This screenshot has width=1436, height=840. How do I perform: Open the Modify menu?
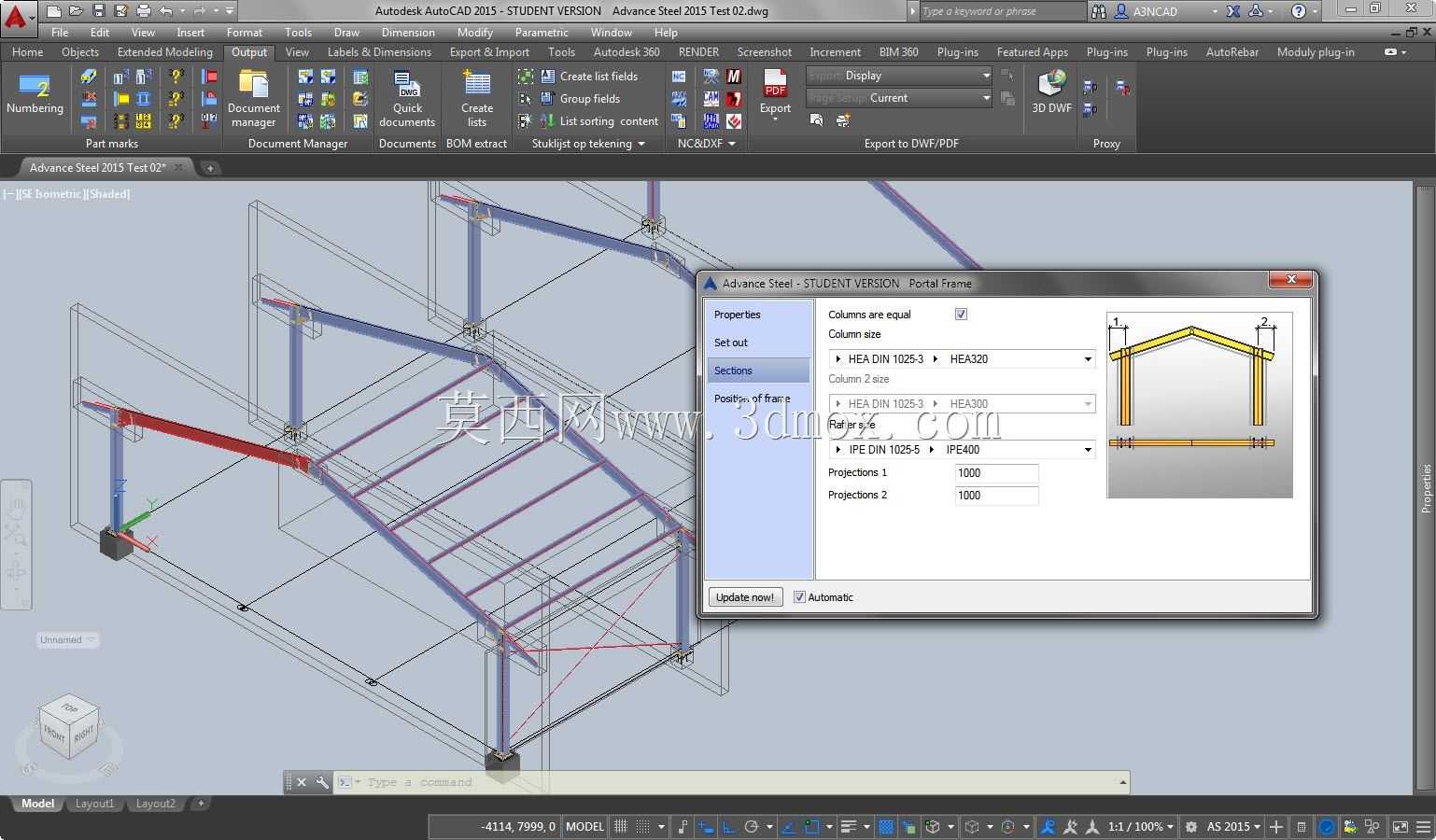click(474, 32)
